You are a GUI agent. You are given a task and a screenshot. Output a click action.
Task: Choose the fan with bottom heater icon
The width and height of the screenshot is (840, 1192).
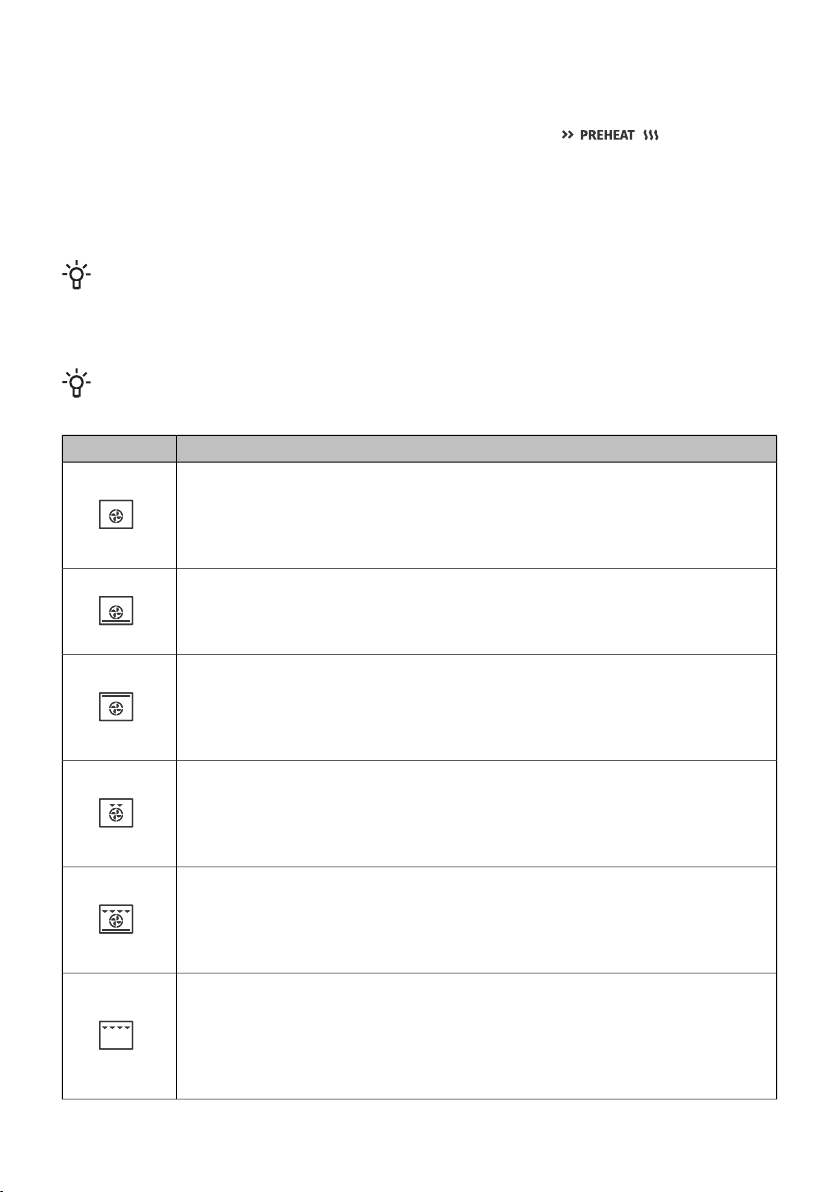116,610
